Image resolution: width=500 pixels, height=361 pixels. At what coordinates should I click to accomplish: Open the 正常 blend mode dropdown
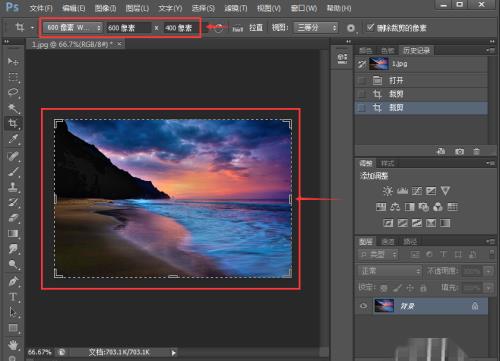(x=390, y=271)
